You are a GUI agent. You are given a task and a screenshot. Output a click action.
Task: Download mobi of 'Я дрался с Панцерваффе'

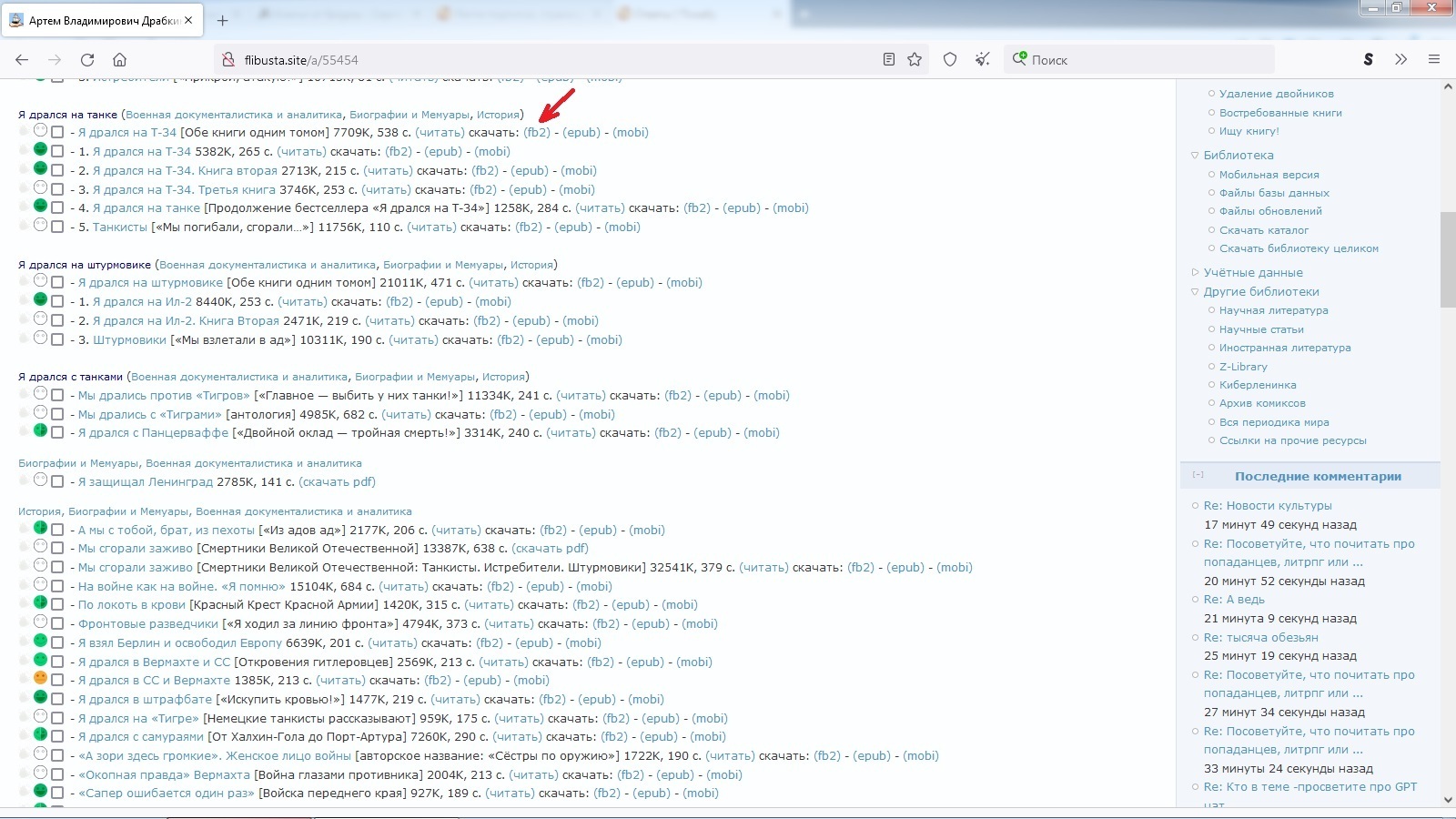coord(762,432)
